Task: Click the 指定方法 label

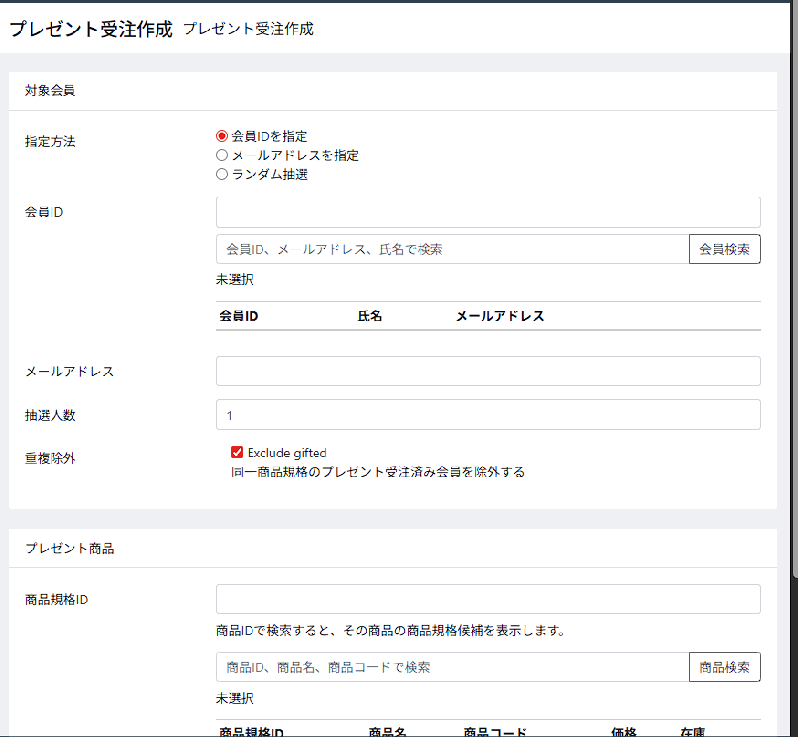Action: coord(50,141)
